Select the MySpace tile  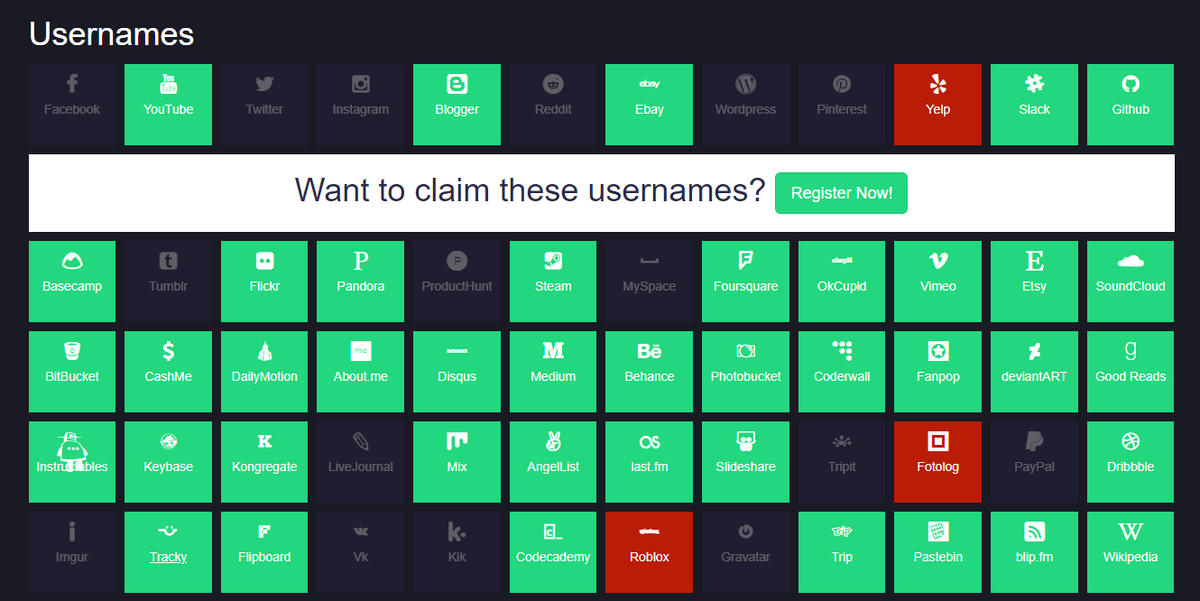click(x=649, y=281)
